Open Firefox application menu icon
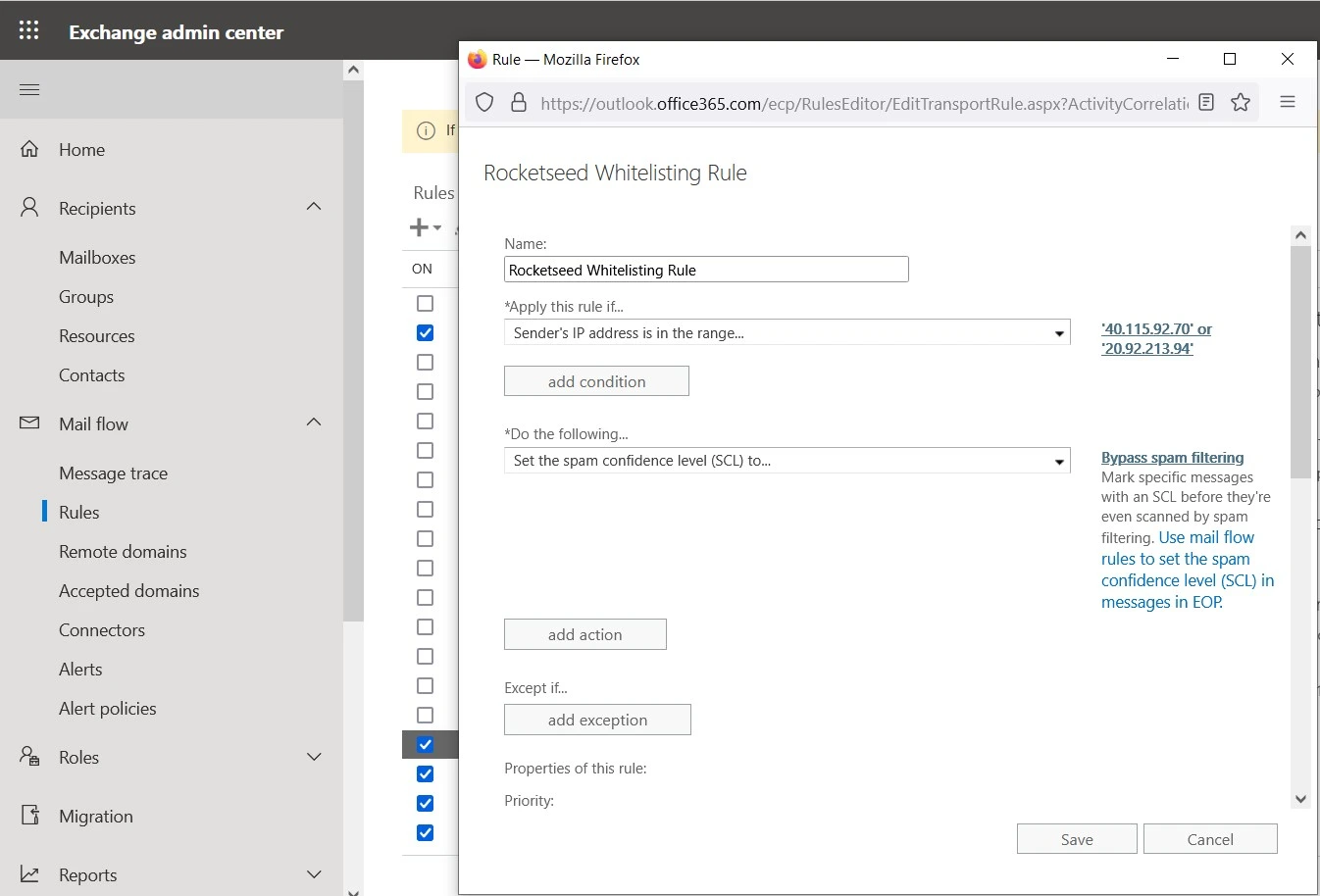The width and height of the screenshot is (1320, 896). (x=1288, y=102)
